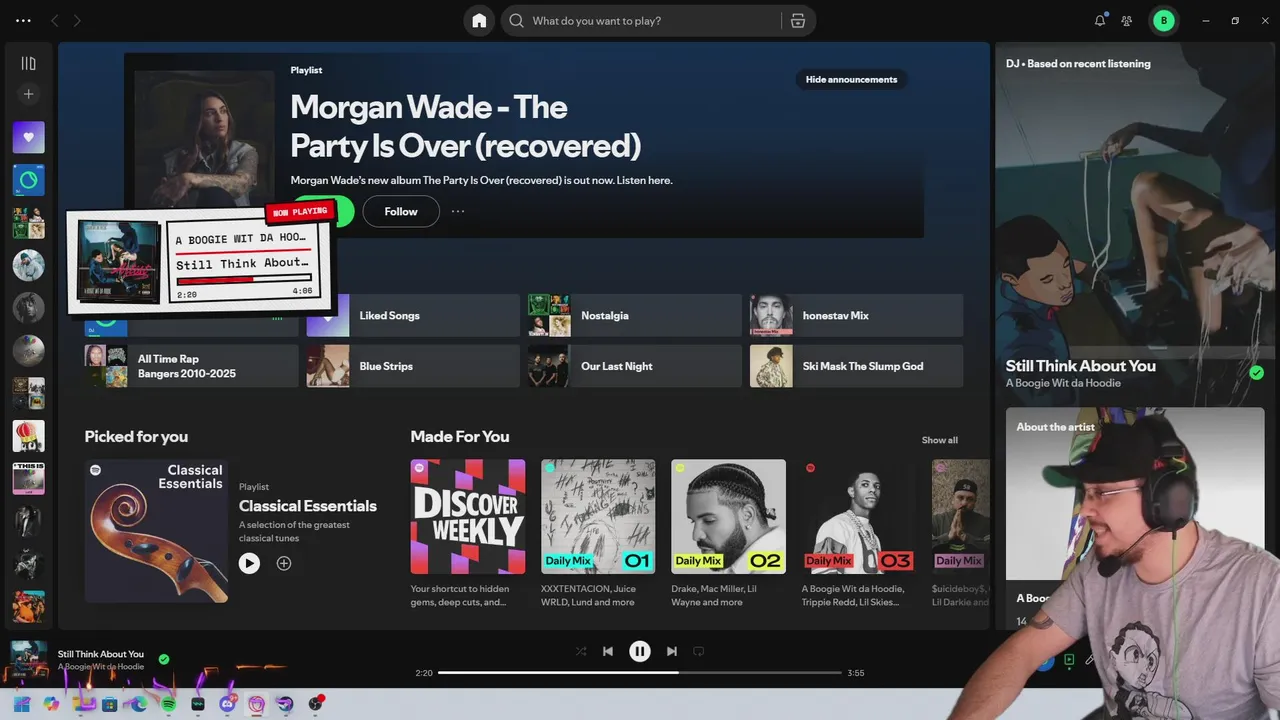Image resolution: width=1280 pixels, height=720 pixels.
Task: Toggle saved checkmark next to bottom song title
Action: [164, 659]
